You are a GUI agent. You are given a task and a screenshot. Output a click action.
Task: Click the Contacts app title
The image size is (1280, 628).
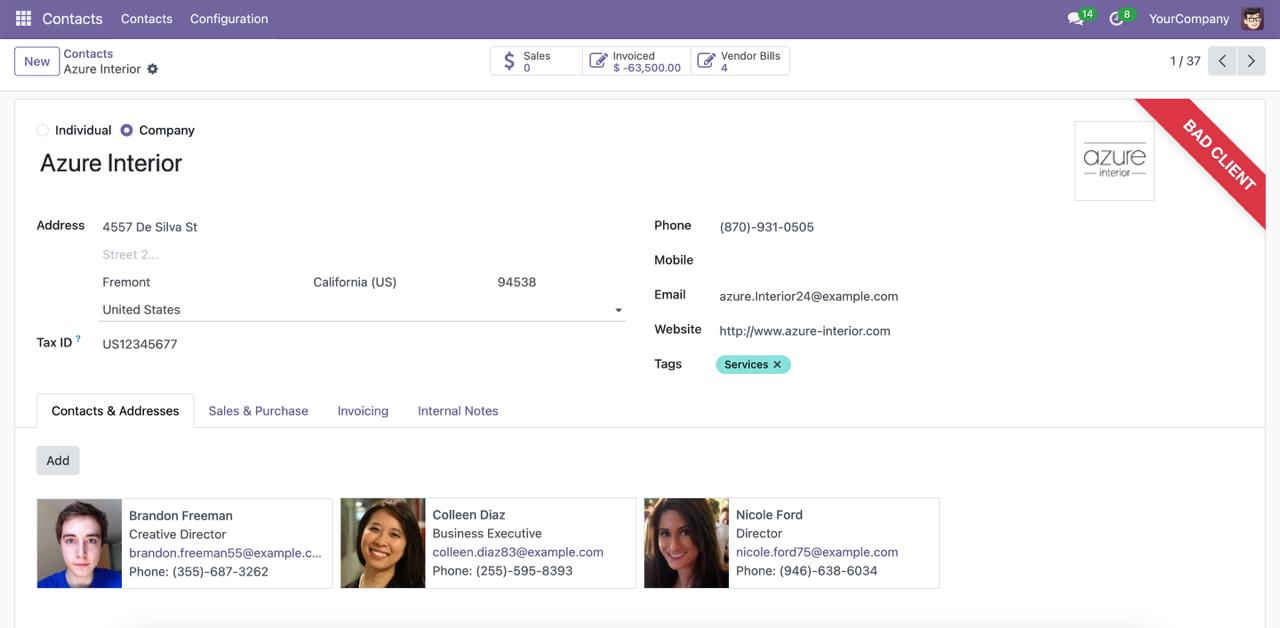pyautogui.click(x=72, y=18)
